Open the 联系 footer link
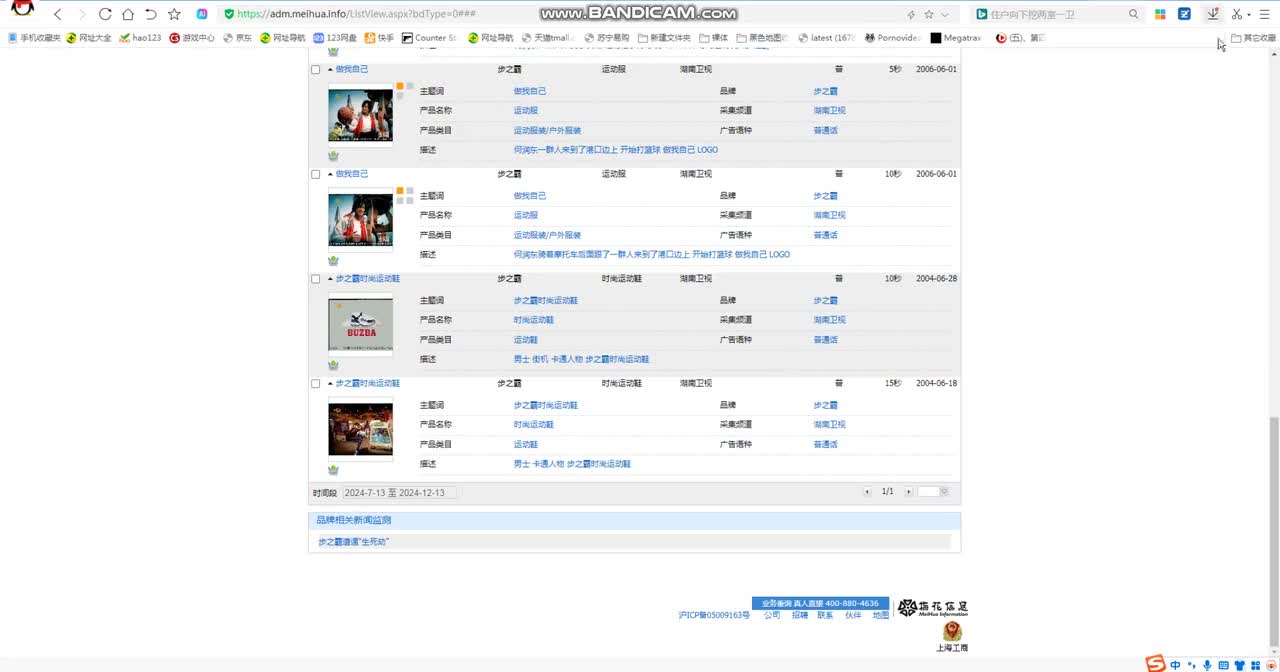This screenshot has width=1280, height=672. [x=825, y=616]
